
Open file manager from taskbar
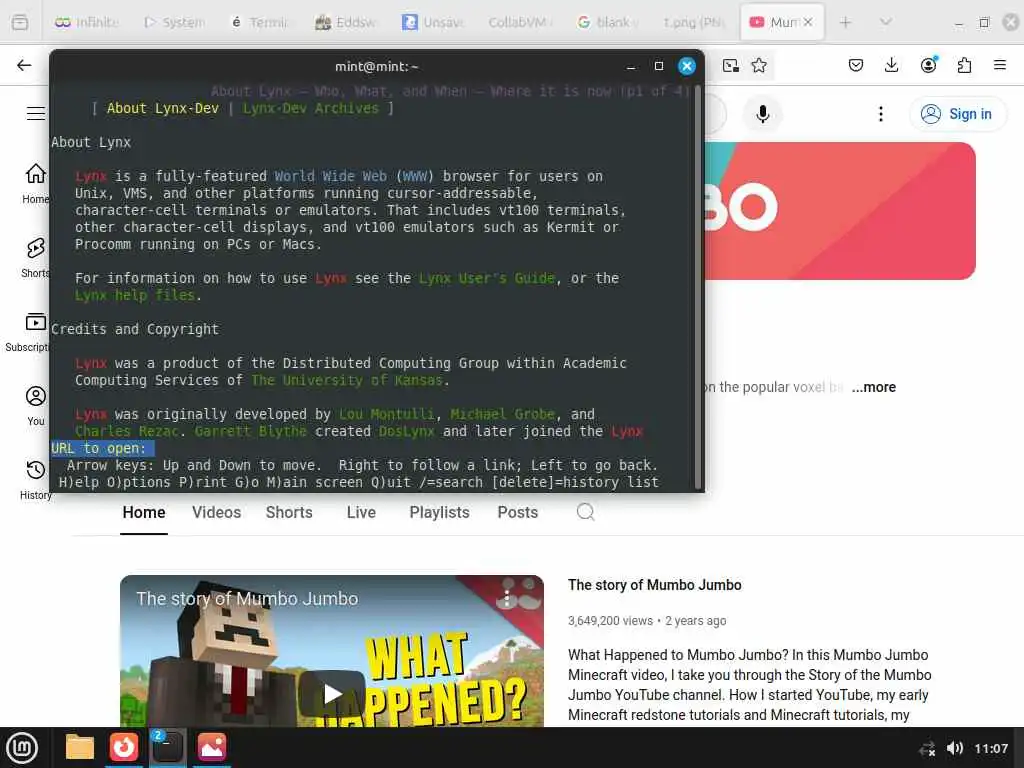pyautogui.click(x=80, y=747)
